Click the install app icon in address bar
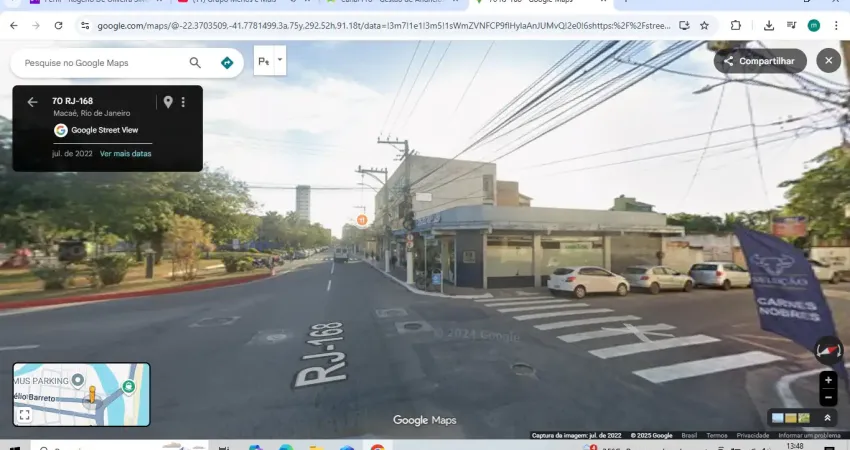Image resolution: width=850 pixels, height=450 pixels. pyautogui.click(x=684, y=25)
